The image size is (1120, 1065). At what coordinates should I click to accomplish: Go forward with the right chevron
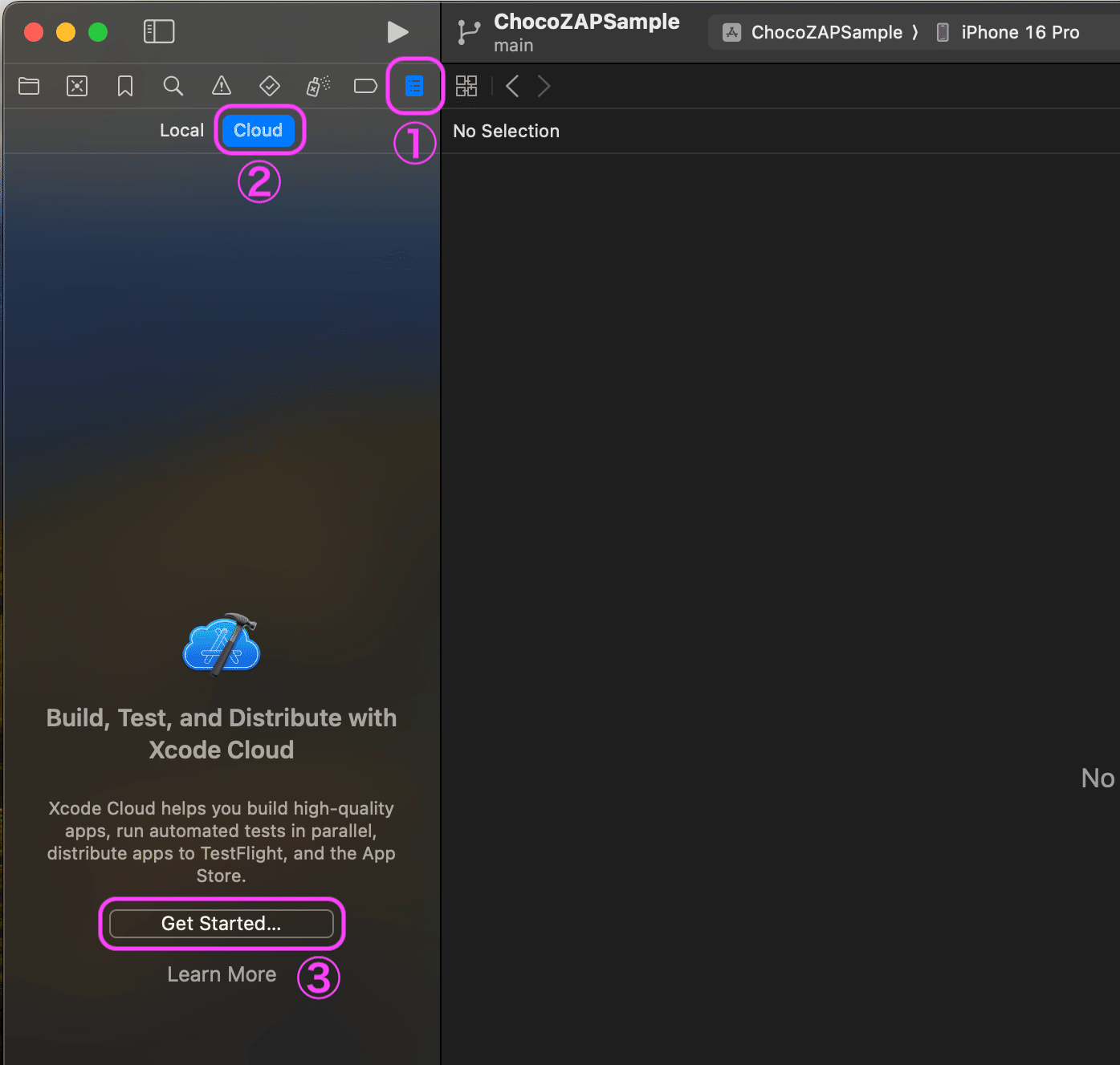[x=544, y=86]
